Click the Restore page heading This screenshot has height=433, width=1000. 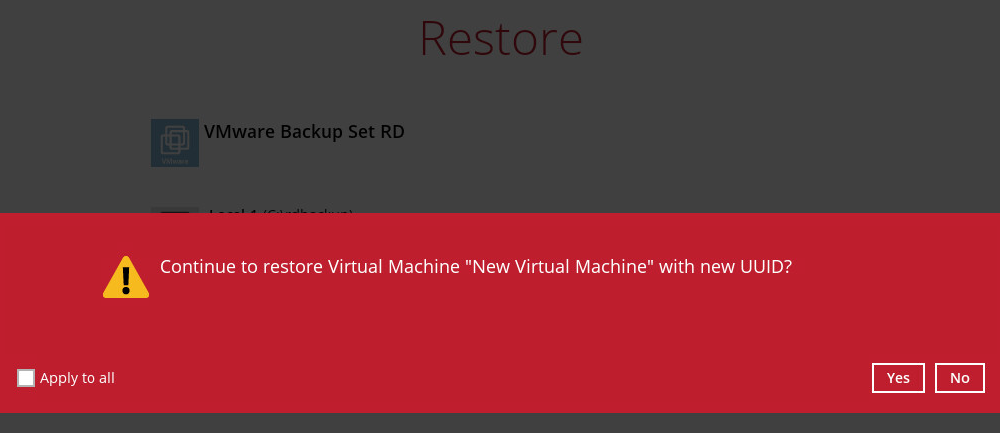pyautogui.click(x=500, y=38)
